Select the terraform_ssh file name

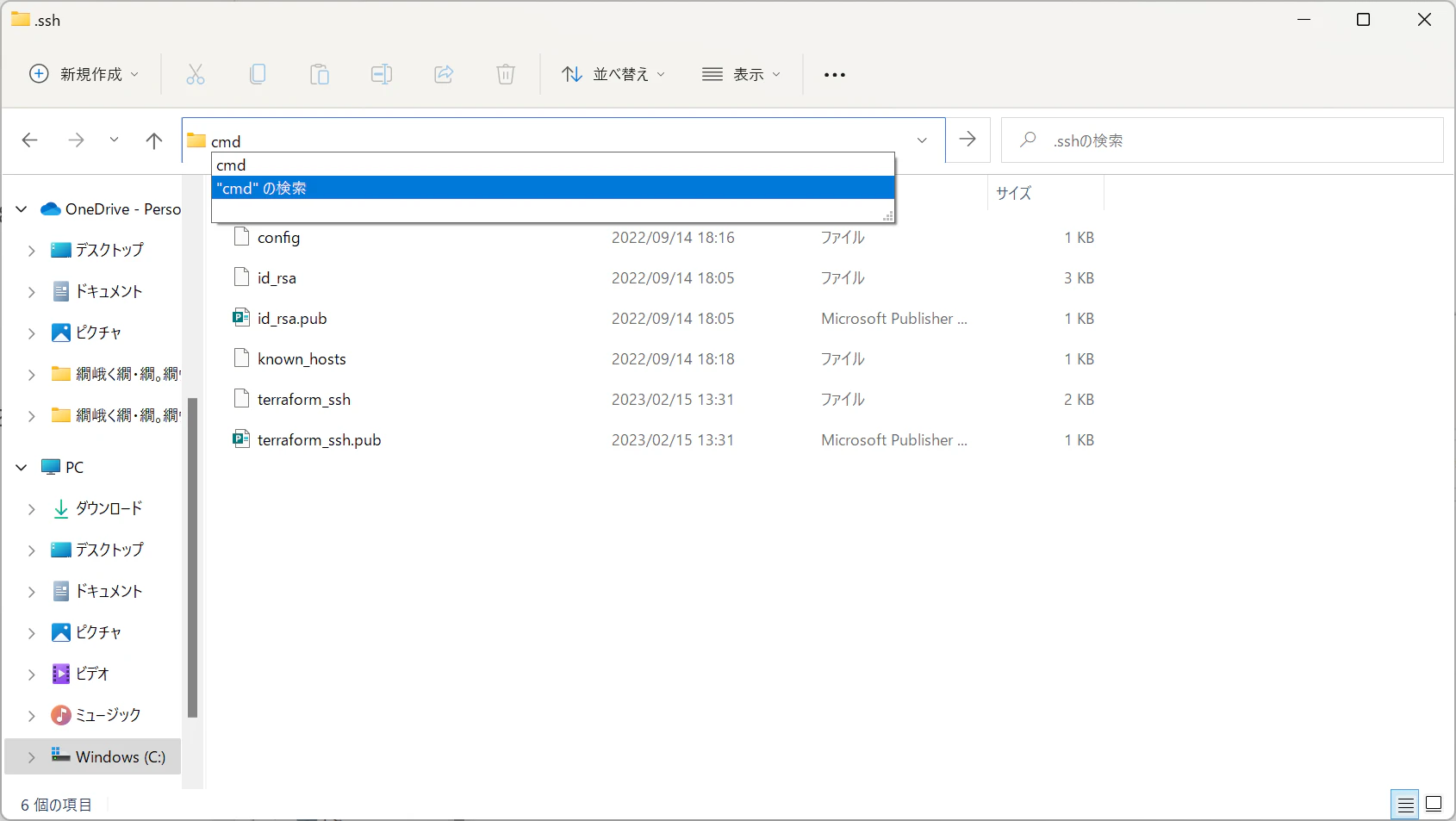point(304,400)
